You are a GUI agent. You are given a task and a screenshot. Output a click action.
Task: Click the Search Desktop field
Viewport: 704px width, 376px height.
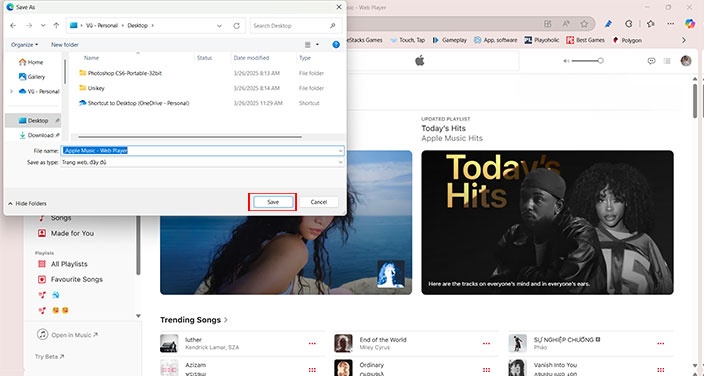point(295,26)
